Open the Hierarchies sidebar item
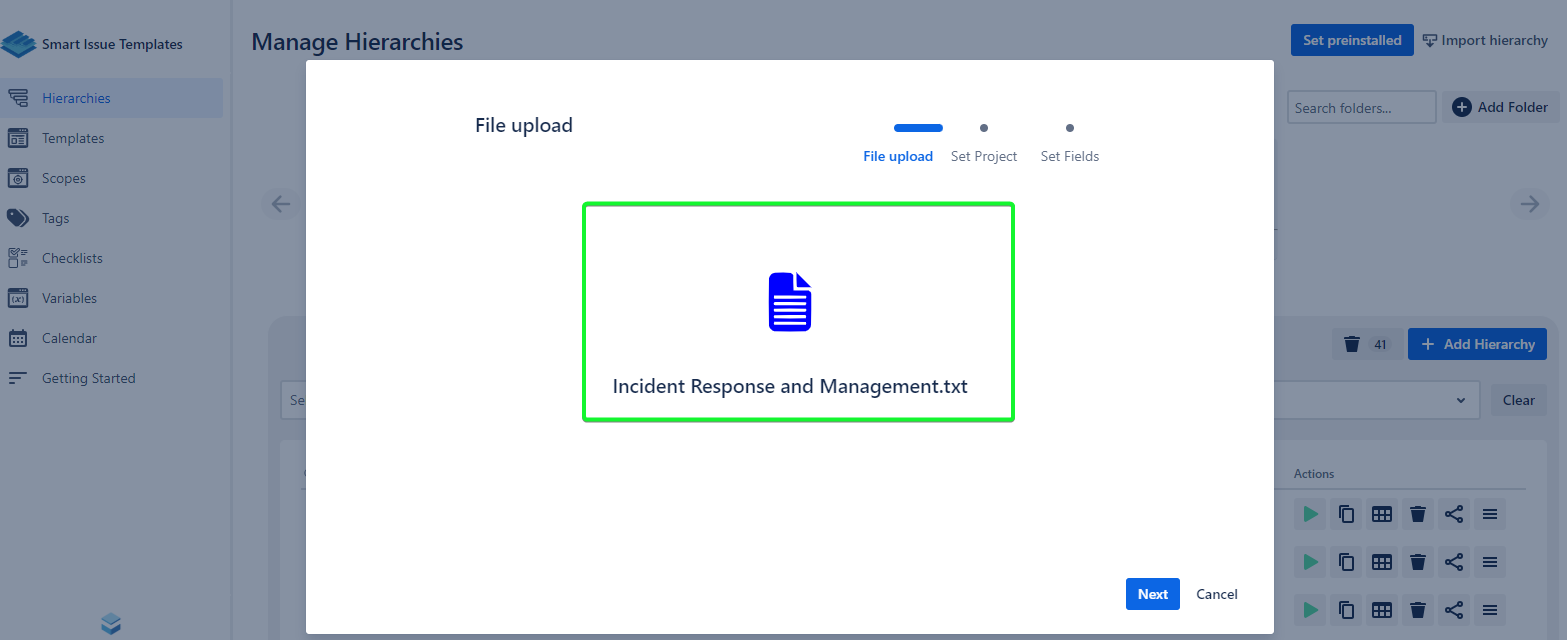1567x640 pixels. (x=76, y=98)
